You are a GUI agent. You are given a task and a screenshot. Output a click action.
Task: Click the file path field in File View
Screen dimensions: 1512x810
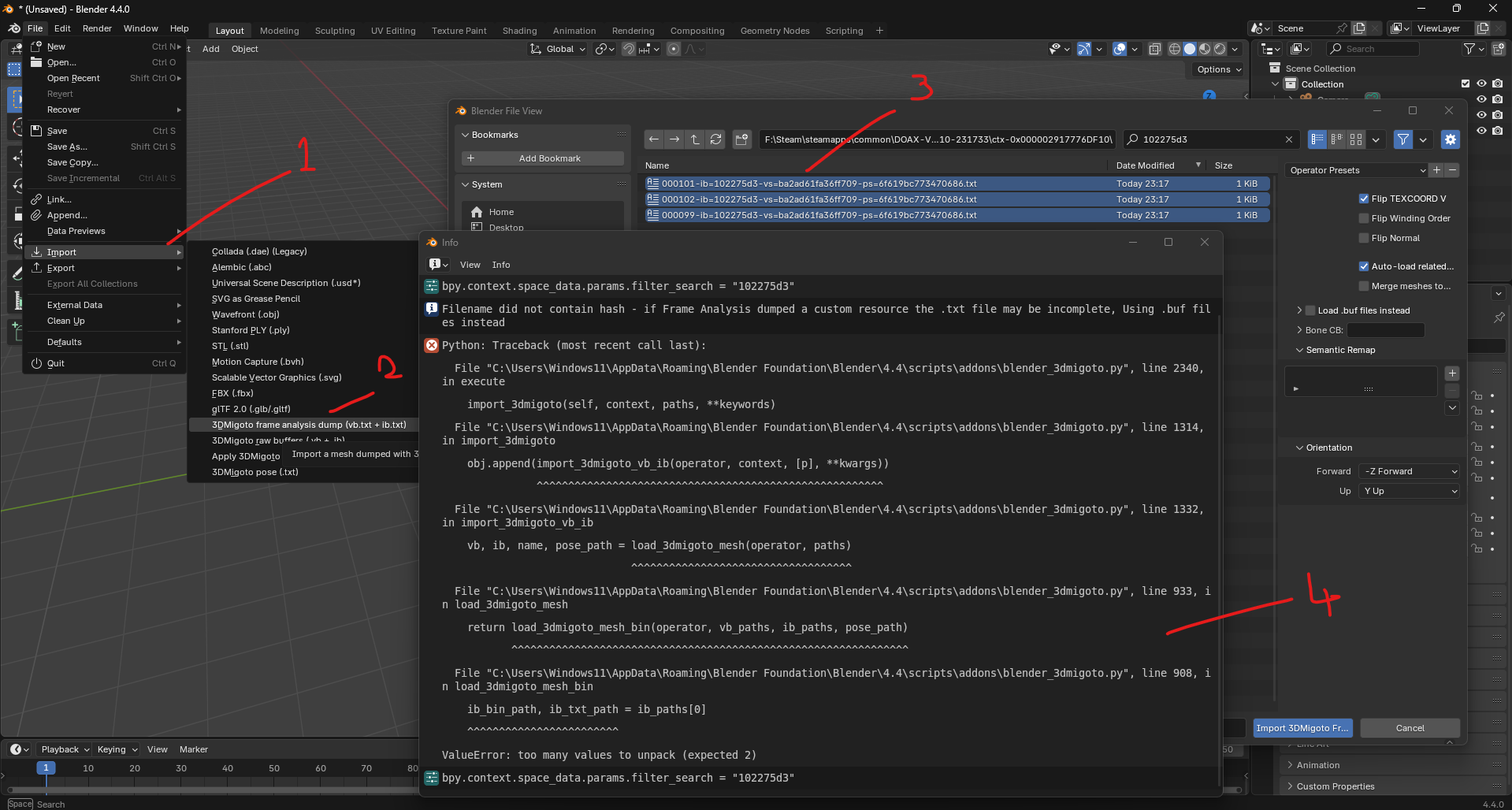tap(938, 139)
